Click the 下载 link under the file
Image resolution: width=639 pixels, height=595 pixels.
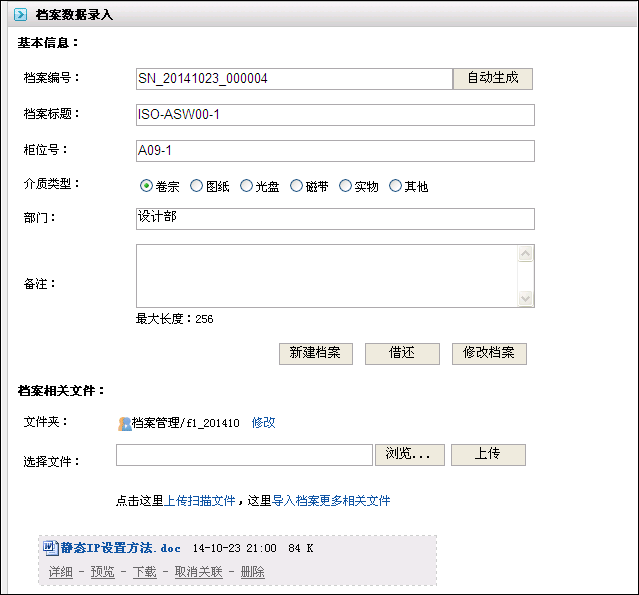[x=145, y=572]
